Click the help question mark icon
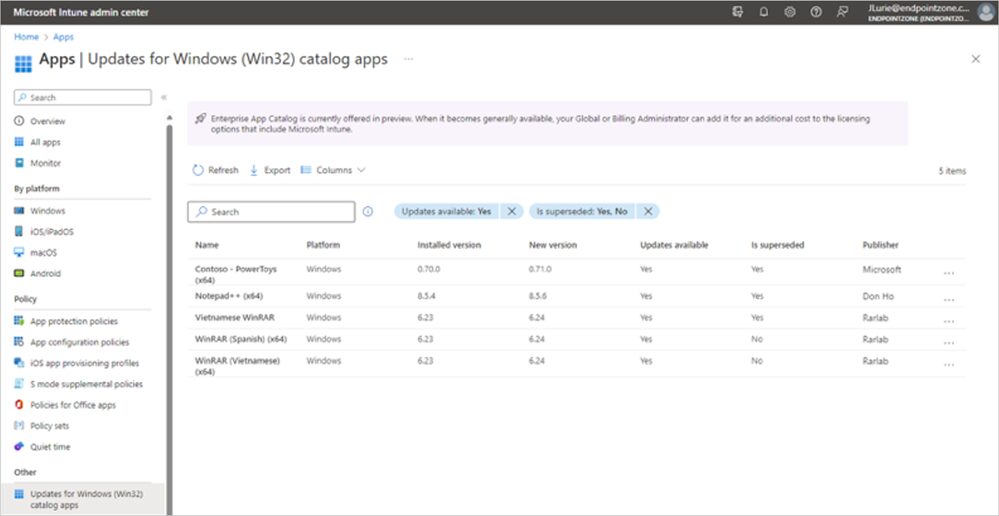The image size is (999, 516). click(816, 12)
